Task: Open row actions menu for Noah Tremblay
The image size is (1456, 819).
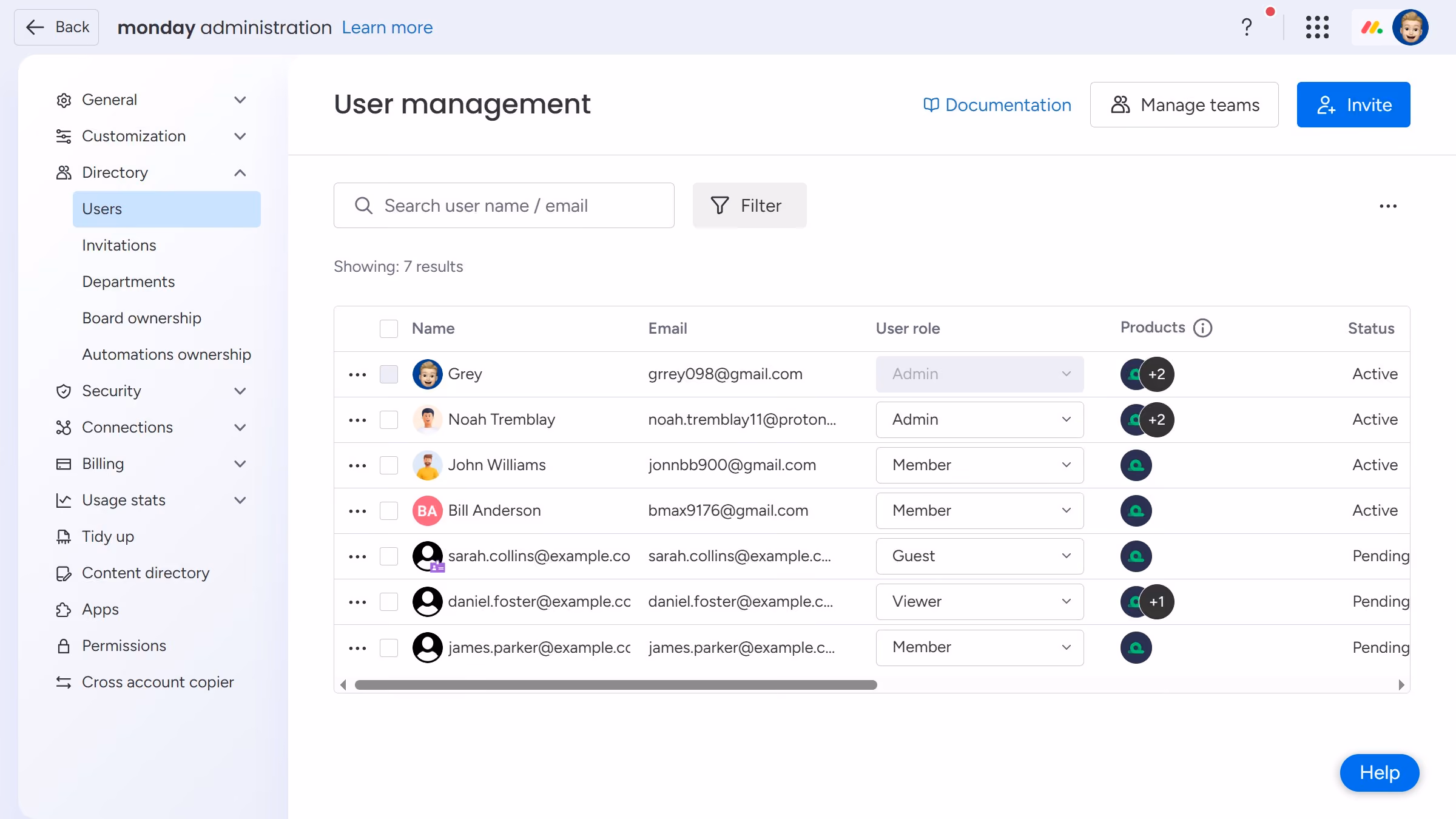Action: (x=357, y=420)
